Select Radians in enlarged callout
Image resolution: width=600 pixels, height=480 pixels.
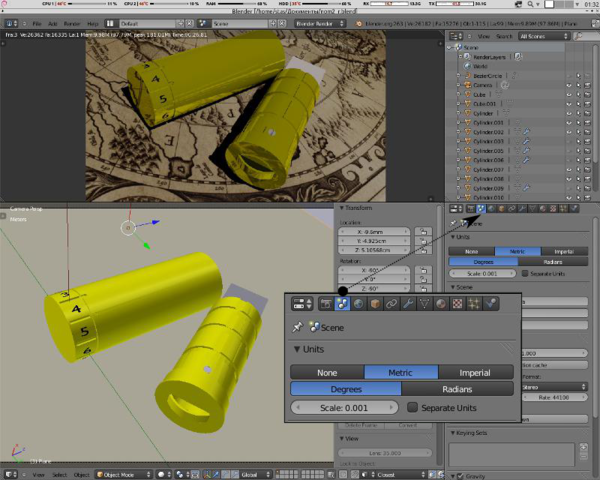click(x=457, y=389)
